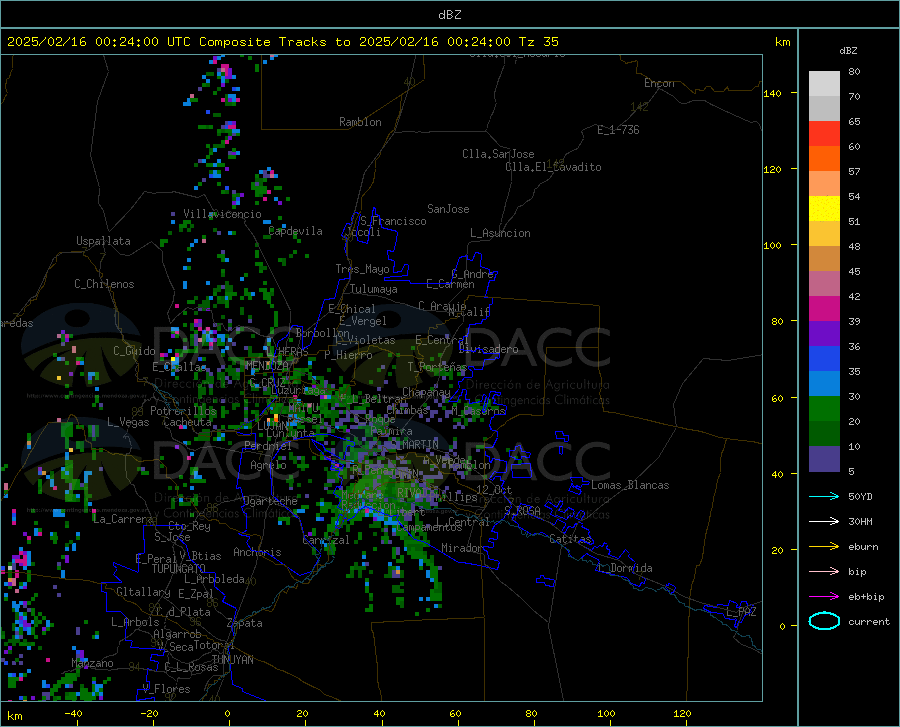Click the 'eb+bip' legend label

(866, 597)
